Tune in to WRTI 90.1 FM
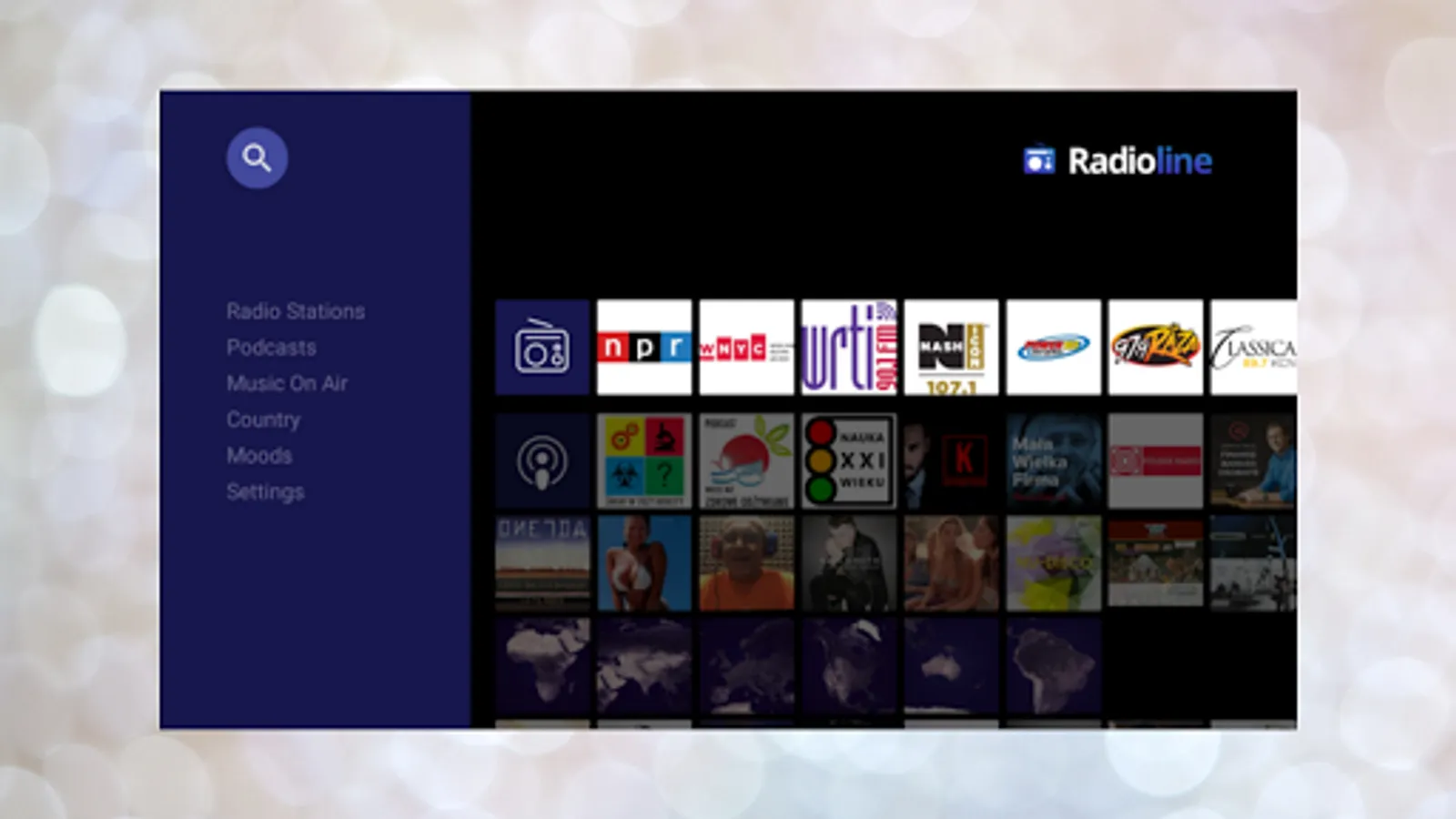Image resolution: width=1456 pixels, height=819 pixels. point(848,348)
